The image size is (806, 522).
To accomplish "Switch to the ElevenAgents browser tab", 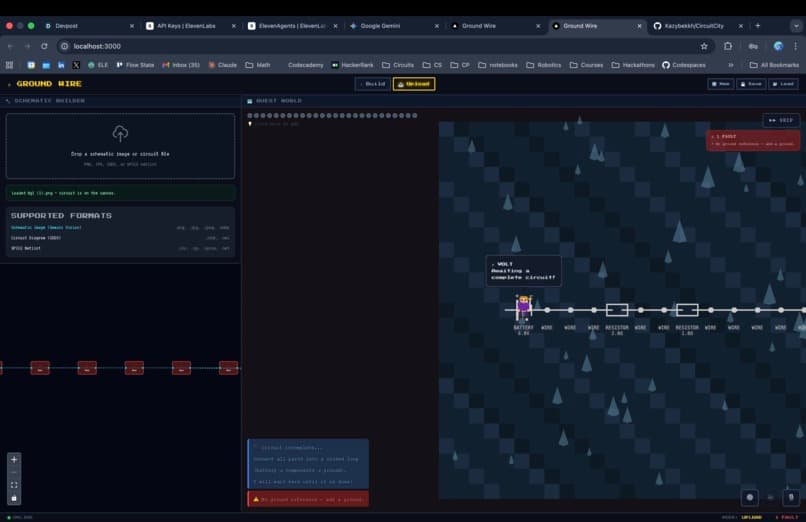I will [291, 26].
